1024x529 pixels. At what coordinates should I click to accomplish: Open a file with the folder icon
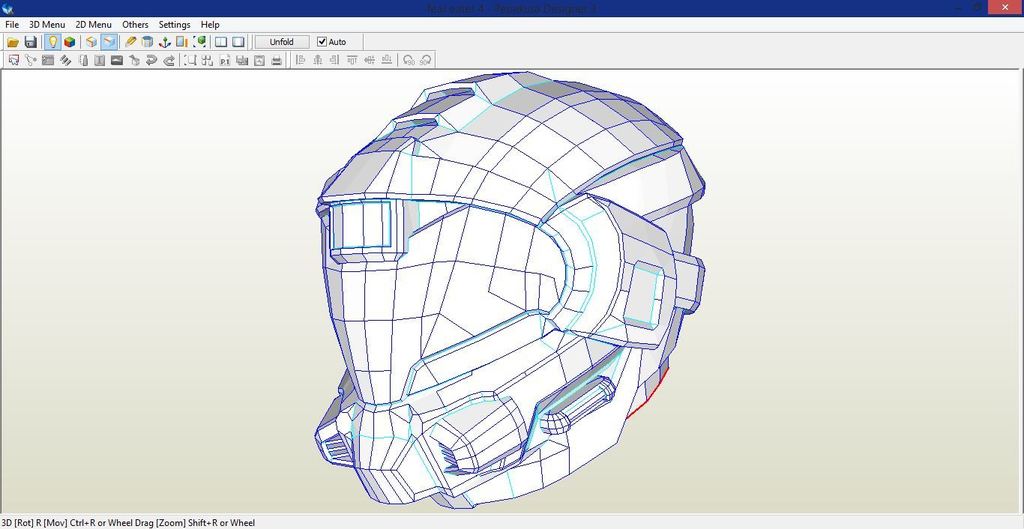[13, 42]
